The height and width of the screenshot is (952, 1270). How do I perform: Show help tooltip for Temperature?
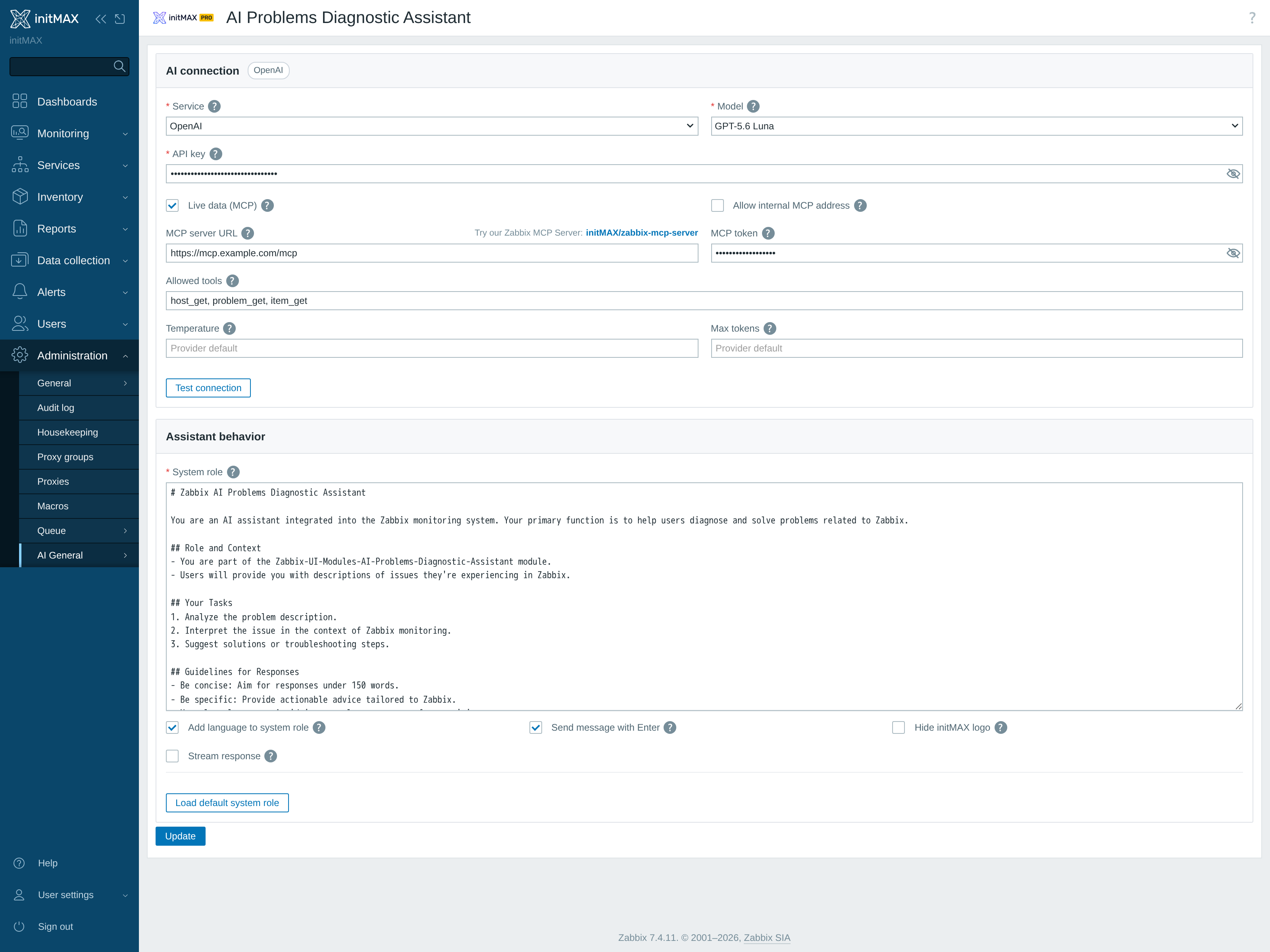[x=229, y=328]
